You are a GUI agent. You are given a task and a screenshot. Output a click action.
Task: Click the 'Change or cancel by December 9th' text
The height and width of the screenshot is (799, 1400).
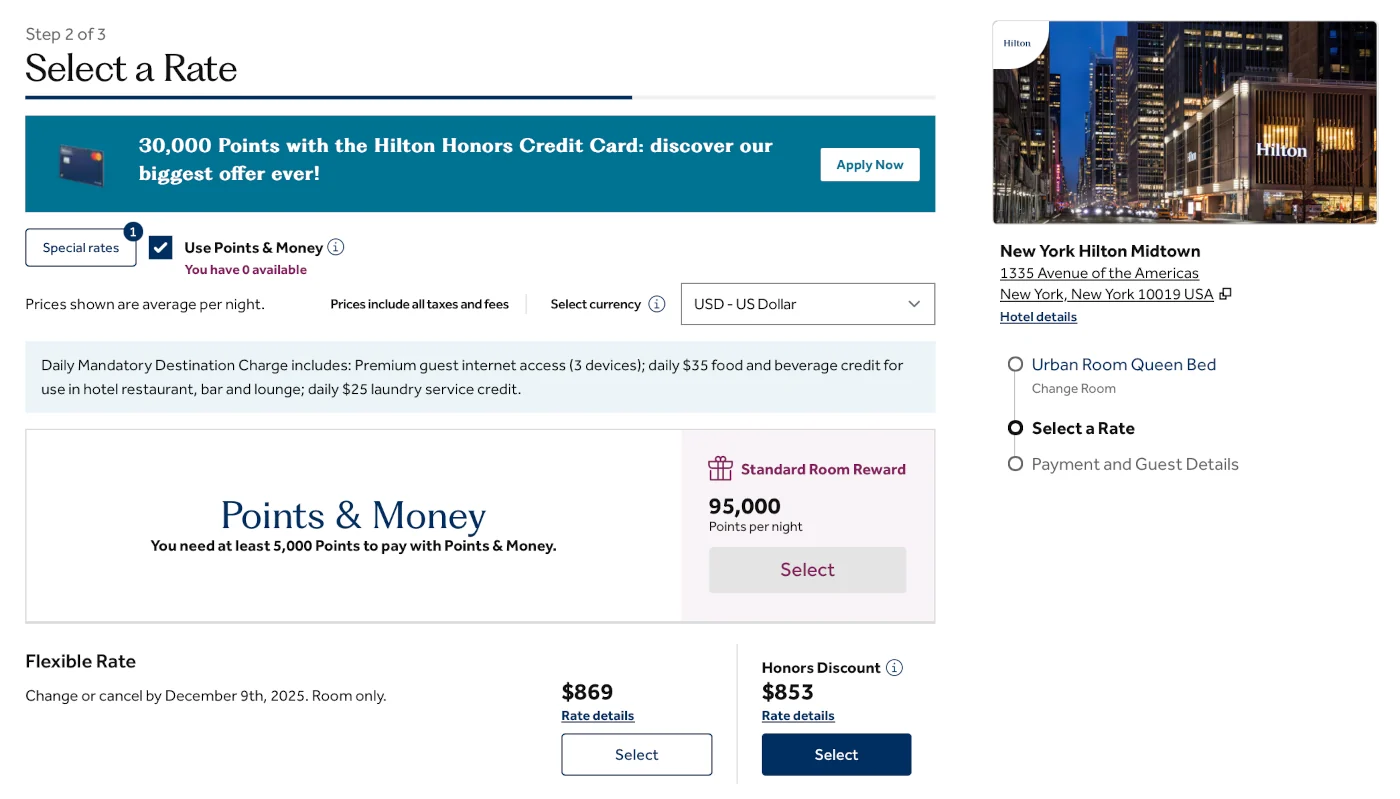point(206,696)
